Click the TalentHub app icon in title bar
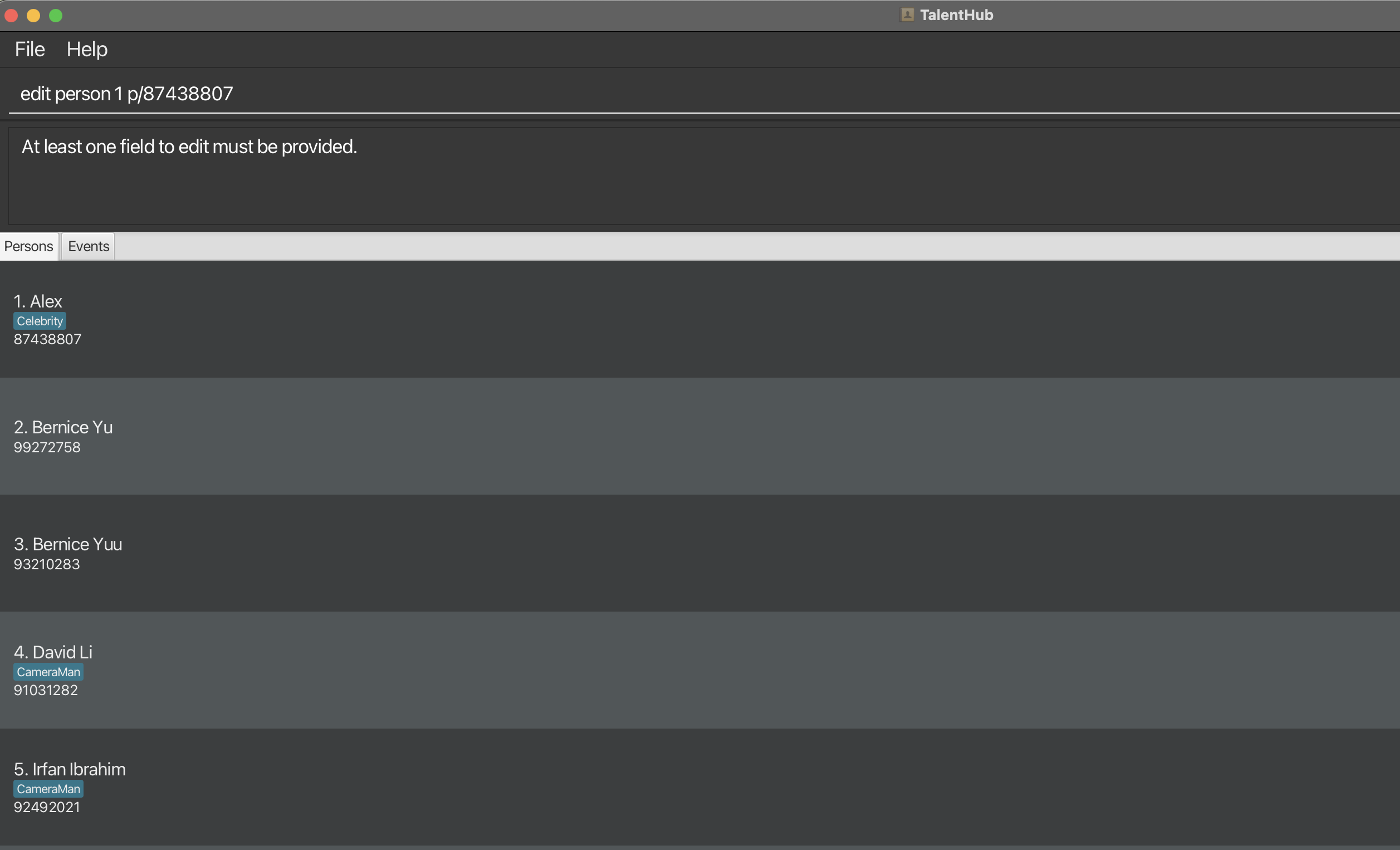This screenshot has height=850, width=1400. click(907, 15)
